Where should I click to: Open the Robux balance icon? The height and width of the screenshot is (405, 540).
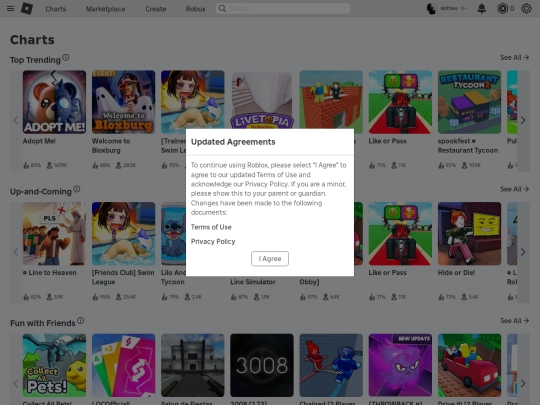point(502,8)
